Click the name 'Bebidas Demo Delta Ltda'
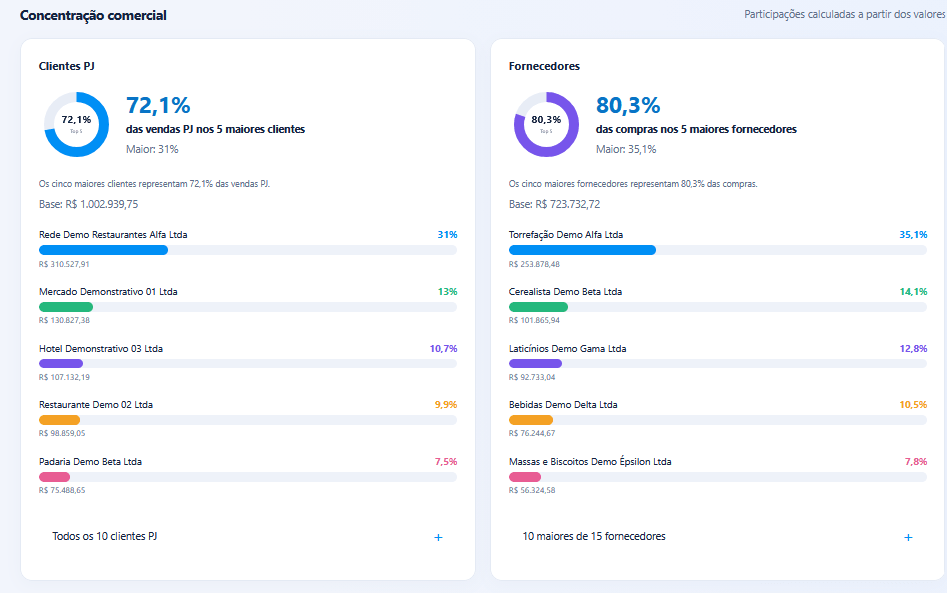Image resolution: width=947 pixels, height=593 pixels. tap(563, 405)
